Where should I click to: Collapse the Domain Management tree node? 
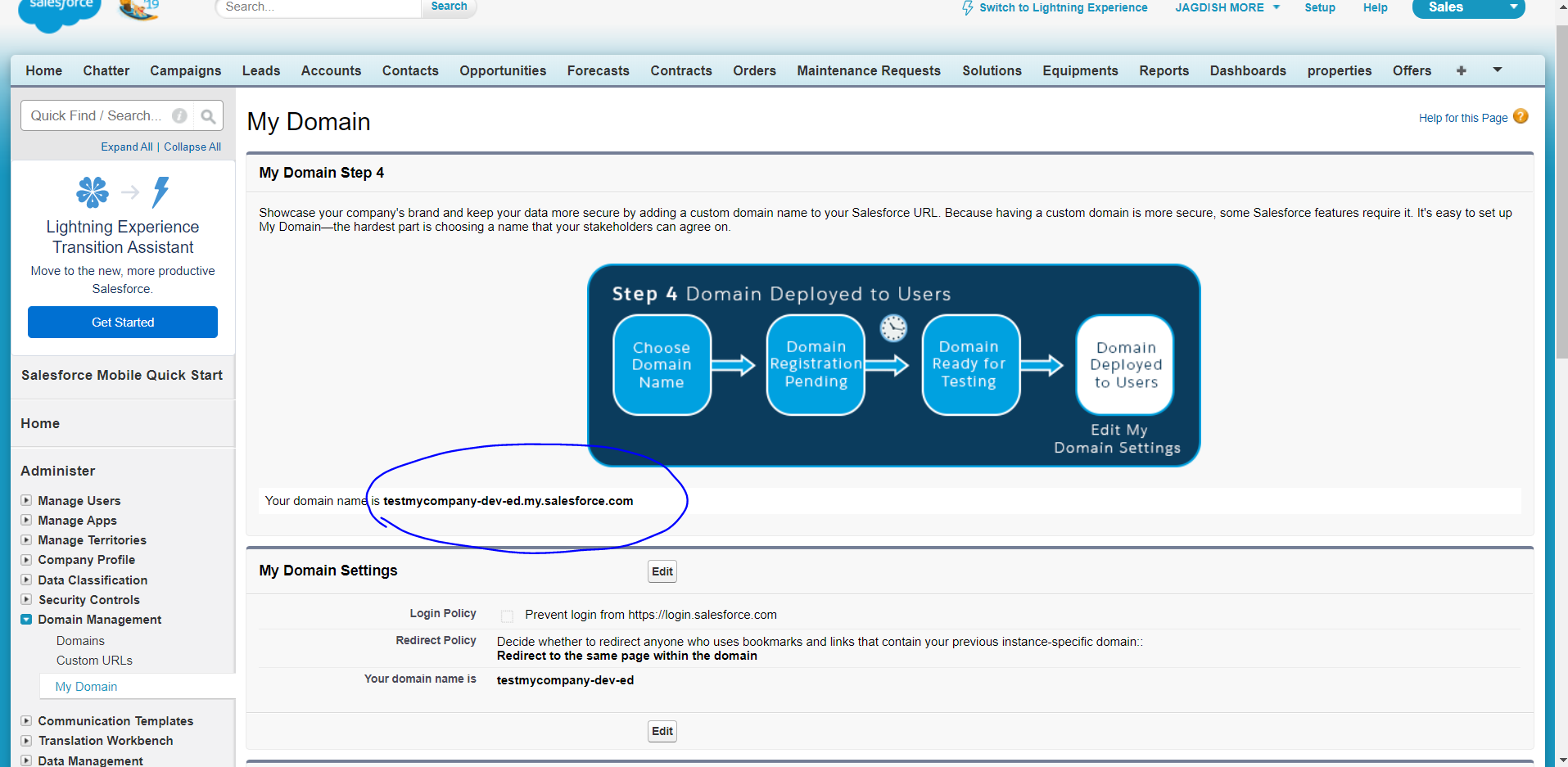[26, 620]
